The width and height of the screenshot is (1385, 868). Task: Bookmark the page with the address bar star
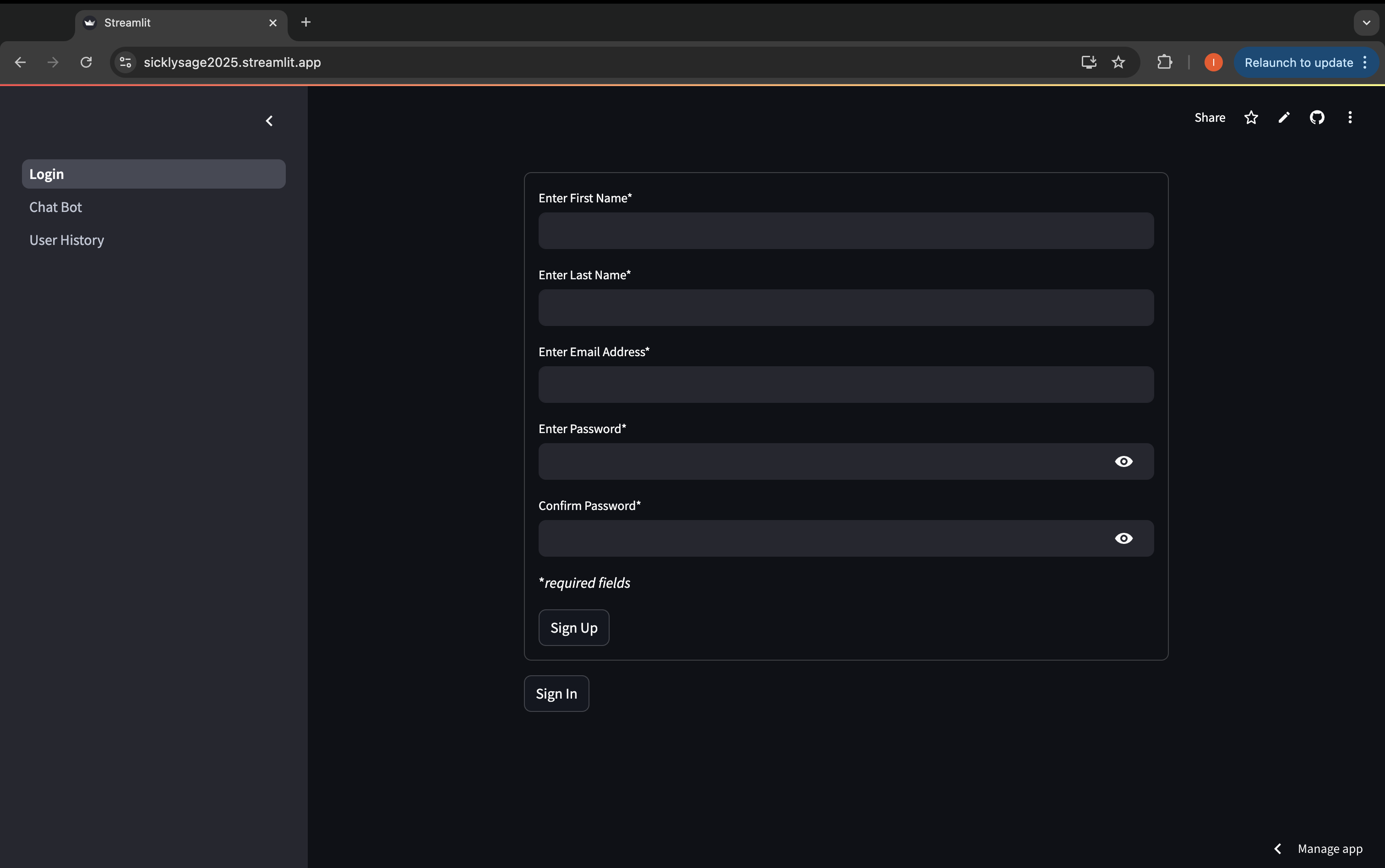click(1118, 62)
